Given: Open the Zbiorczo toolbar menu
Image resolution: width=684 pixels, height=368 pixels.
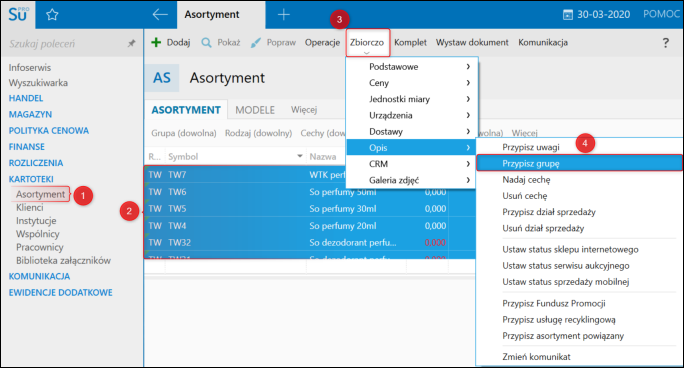Looking at the screenshot, I should coord(367,43).
